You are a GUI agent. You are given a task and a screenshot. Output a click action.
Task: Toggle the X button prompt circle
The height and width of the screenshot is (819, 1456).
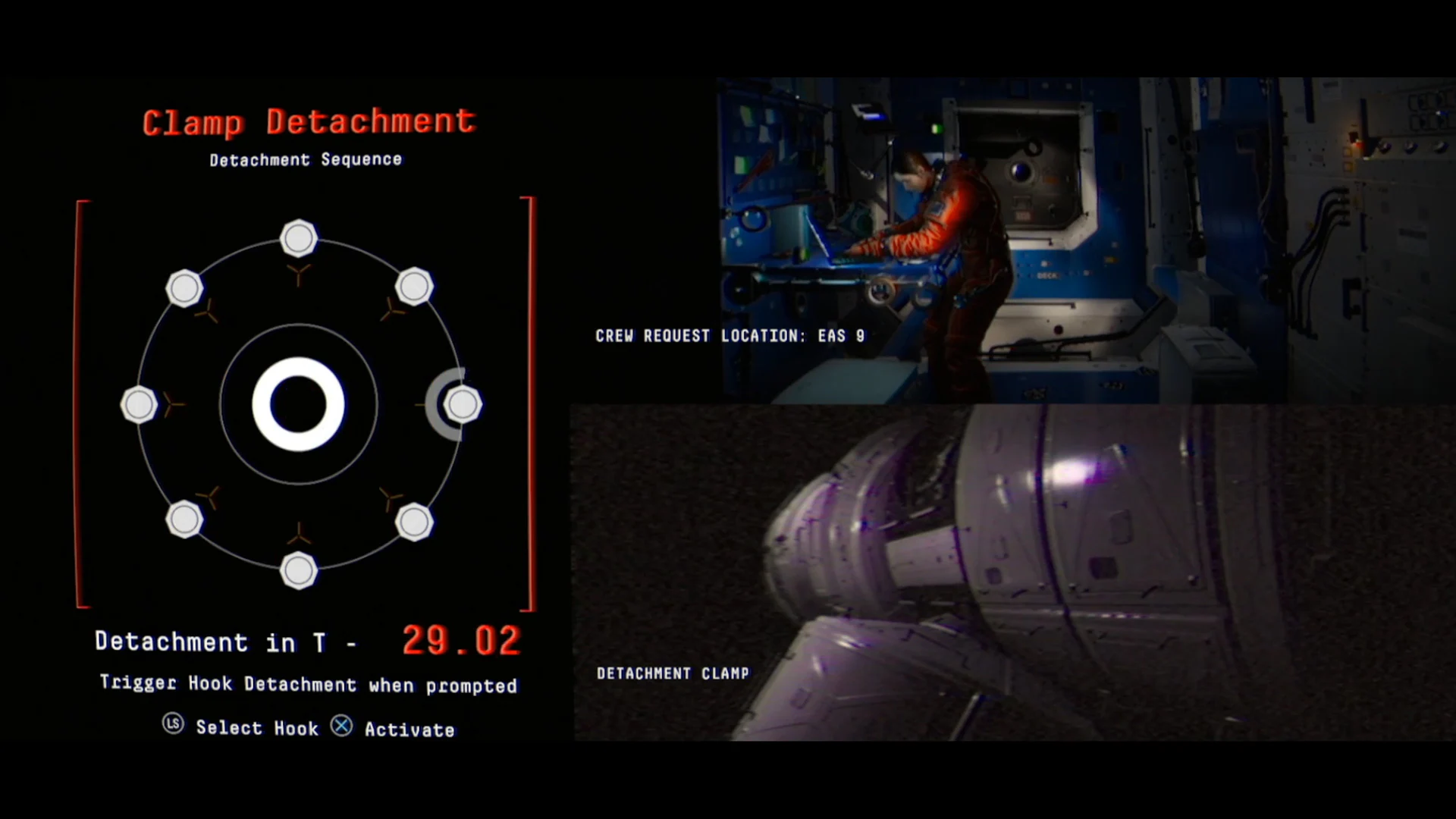point(343,726)
